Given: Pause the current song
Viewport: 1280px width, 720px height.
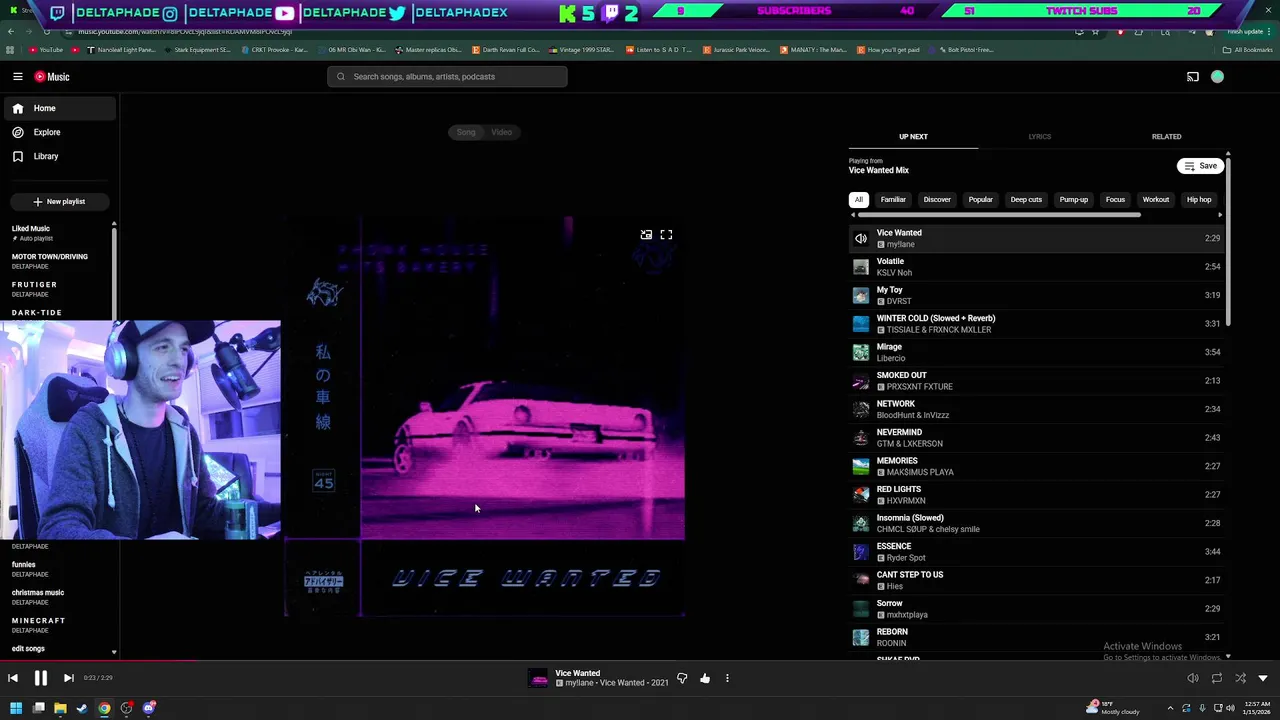Looking at the screenshot, I should pyautogui.click(x=41, y=678).
